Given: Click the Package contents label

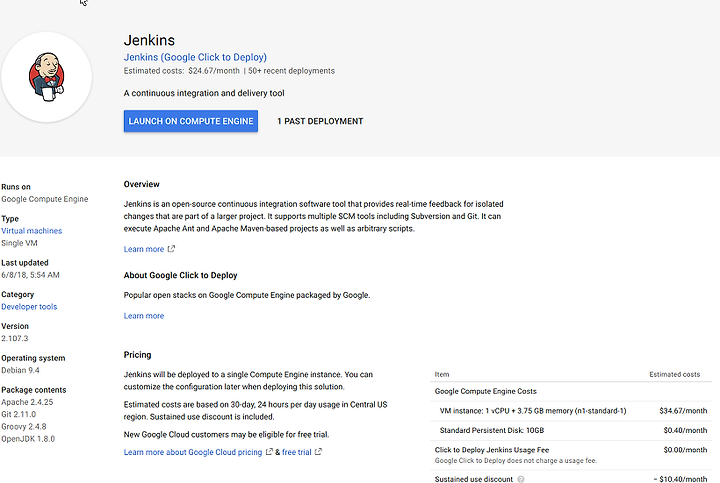Looking at the screenshot, I should 34,390.
